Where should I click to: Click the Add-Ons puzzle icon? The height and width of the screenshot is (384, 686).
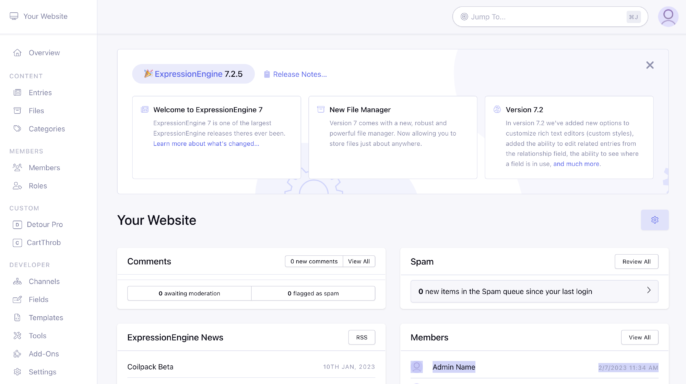(x=17, y=354)
